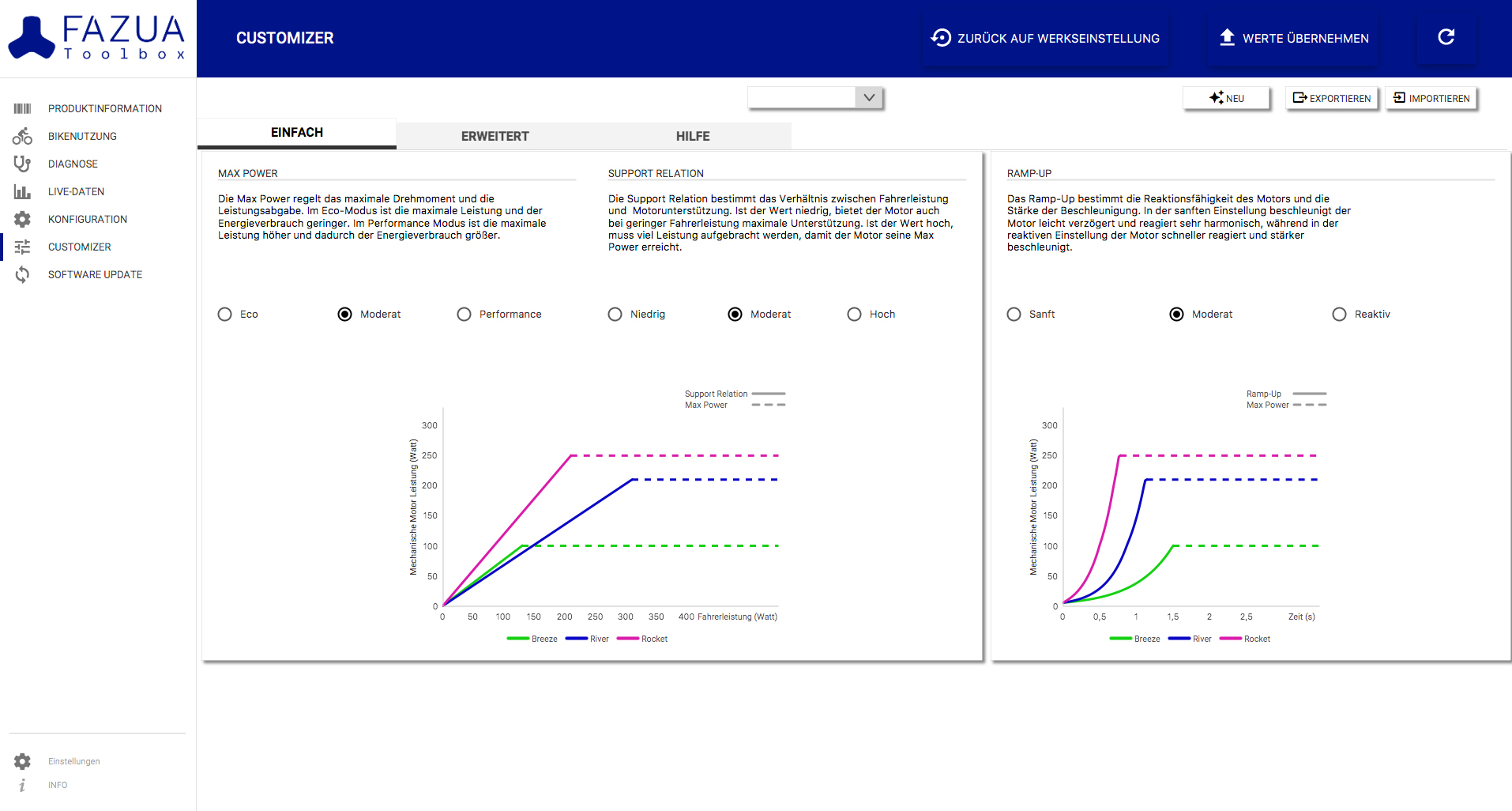Click Breeze legend swatch in Ramp-Up chart
This screenshot has height=811, width=1512.
[x=1120, y=639]
